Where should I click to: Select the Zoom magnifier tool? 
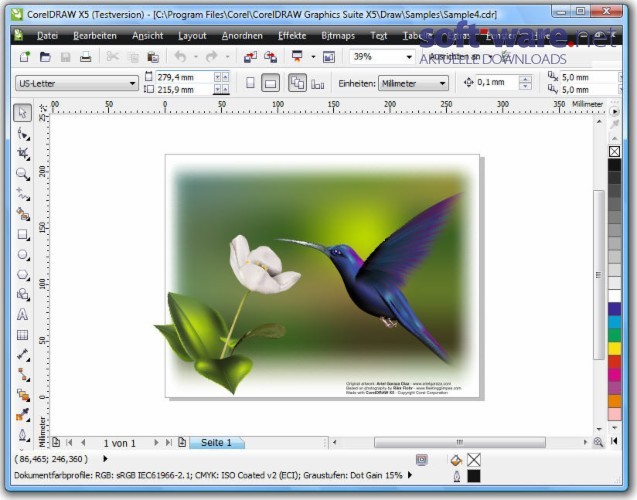pyautogui.click(x=23, y=174)
